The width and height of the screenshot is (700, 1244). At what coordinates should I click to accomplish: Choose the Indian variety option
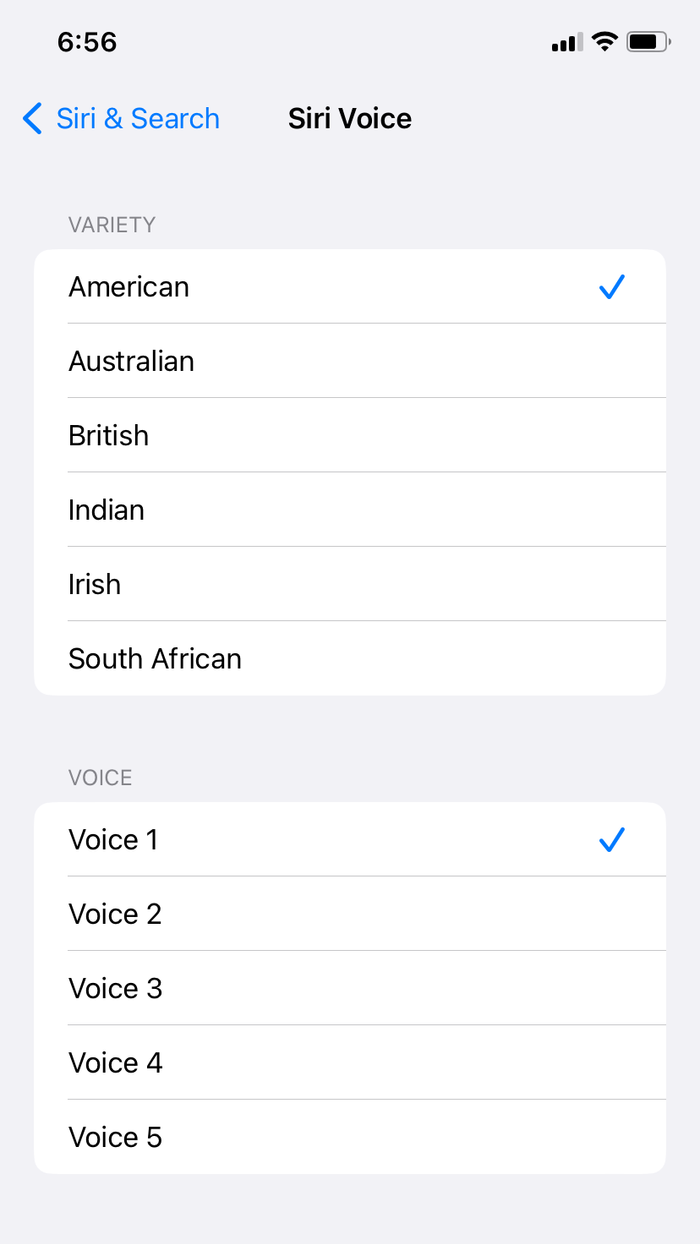pyautogui.click(x=106, y=510)
